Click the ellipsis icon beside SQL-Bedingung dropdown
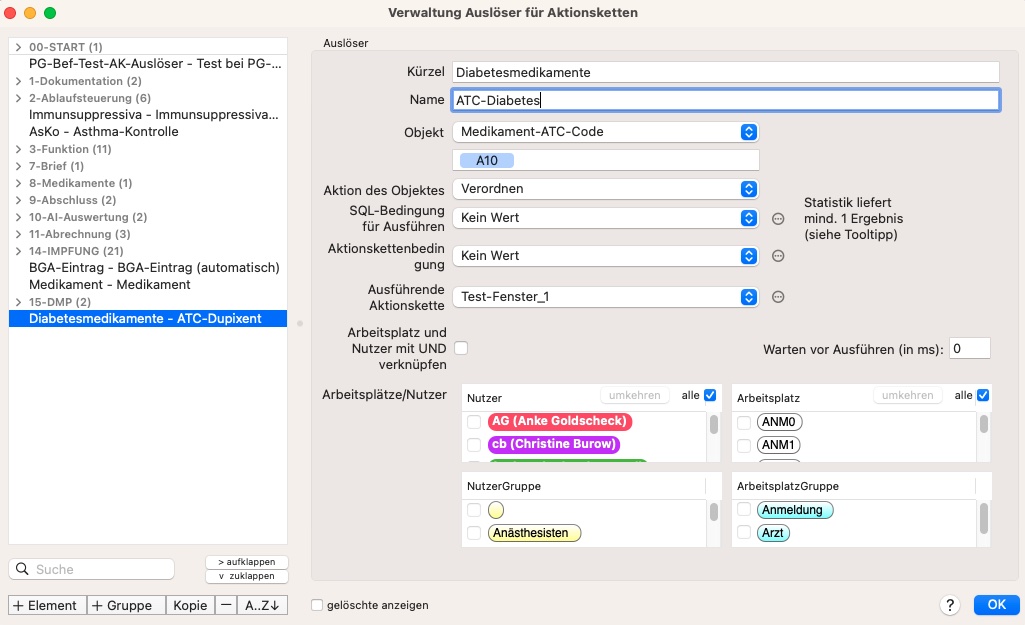The width and height of the screenshot is (1025, 625). [x=778, y=219]
